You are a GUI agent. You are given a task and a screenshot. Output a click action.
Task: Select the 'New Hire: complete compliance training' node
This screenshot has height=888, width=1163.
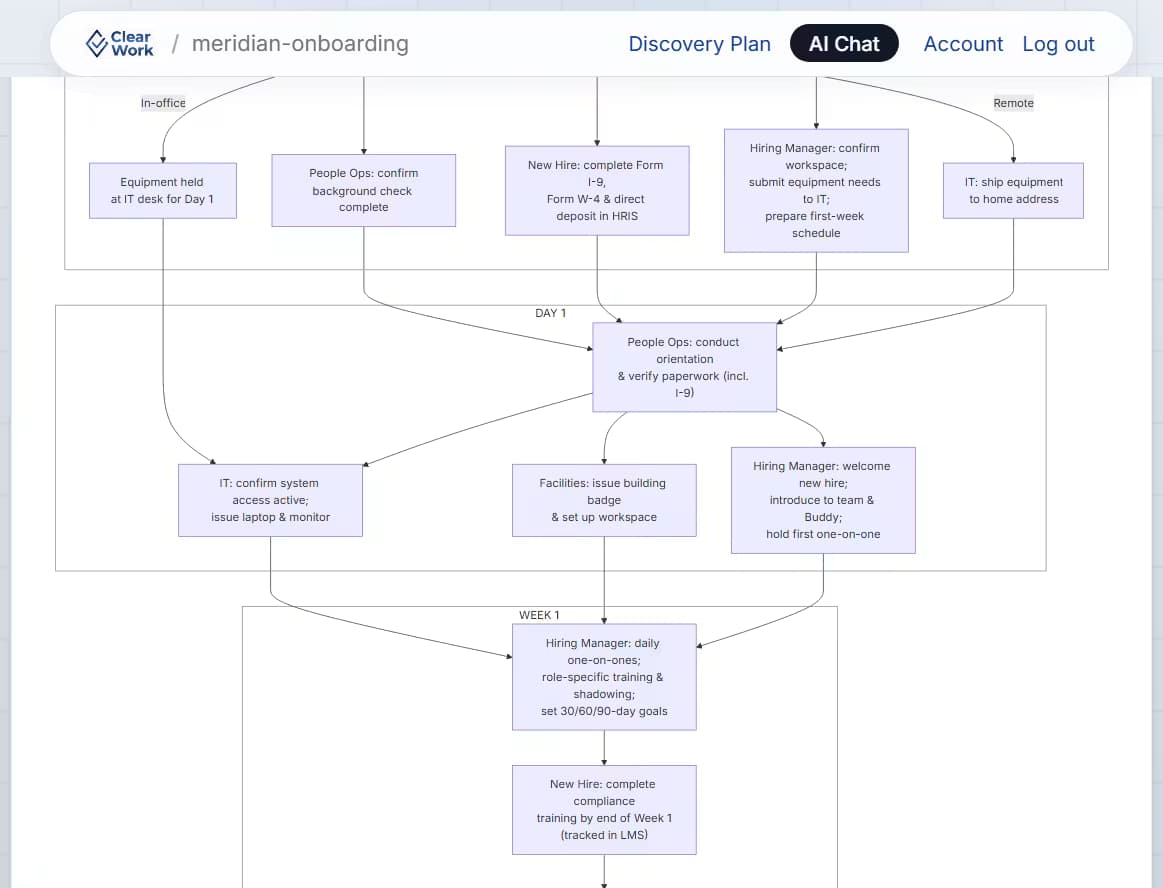[604, 810]
